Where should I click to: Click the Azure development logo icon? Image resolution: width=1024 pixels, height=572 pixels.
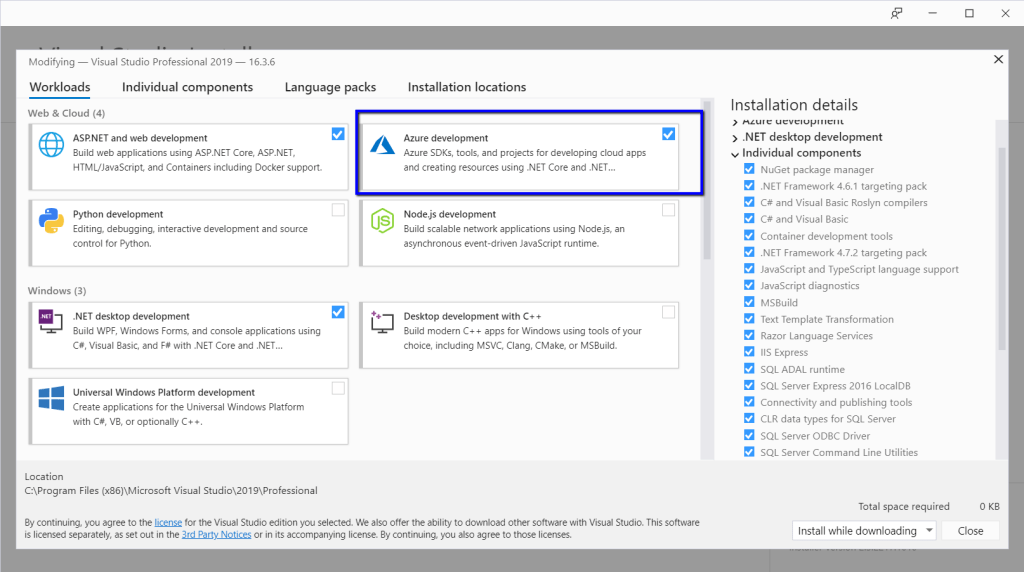382,146
